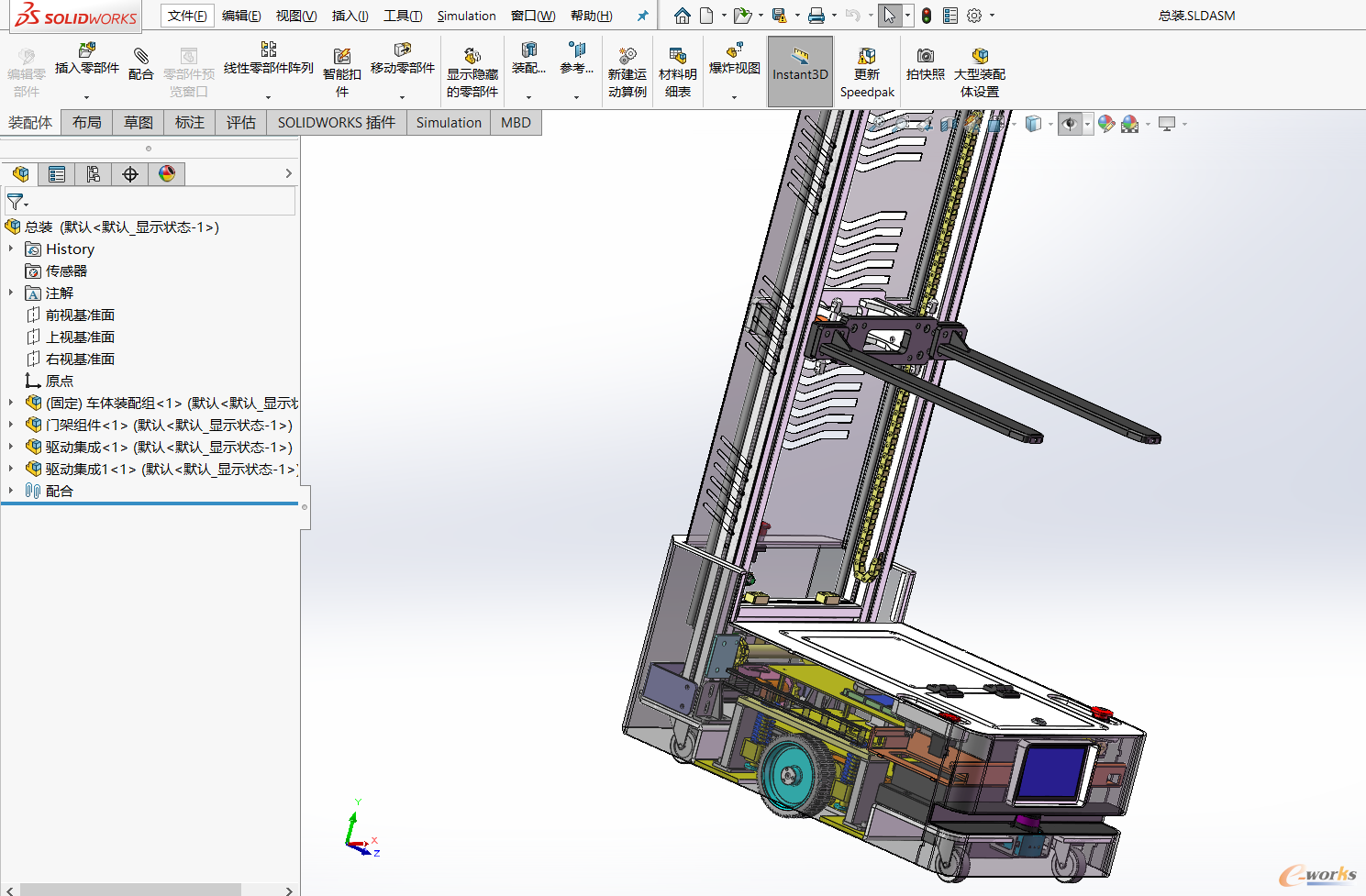Click the SOLIDWORKS logo
The image size is (1366, 896).
click(76, 16)
